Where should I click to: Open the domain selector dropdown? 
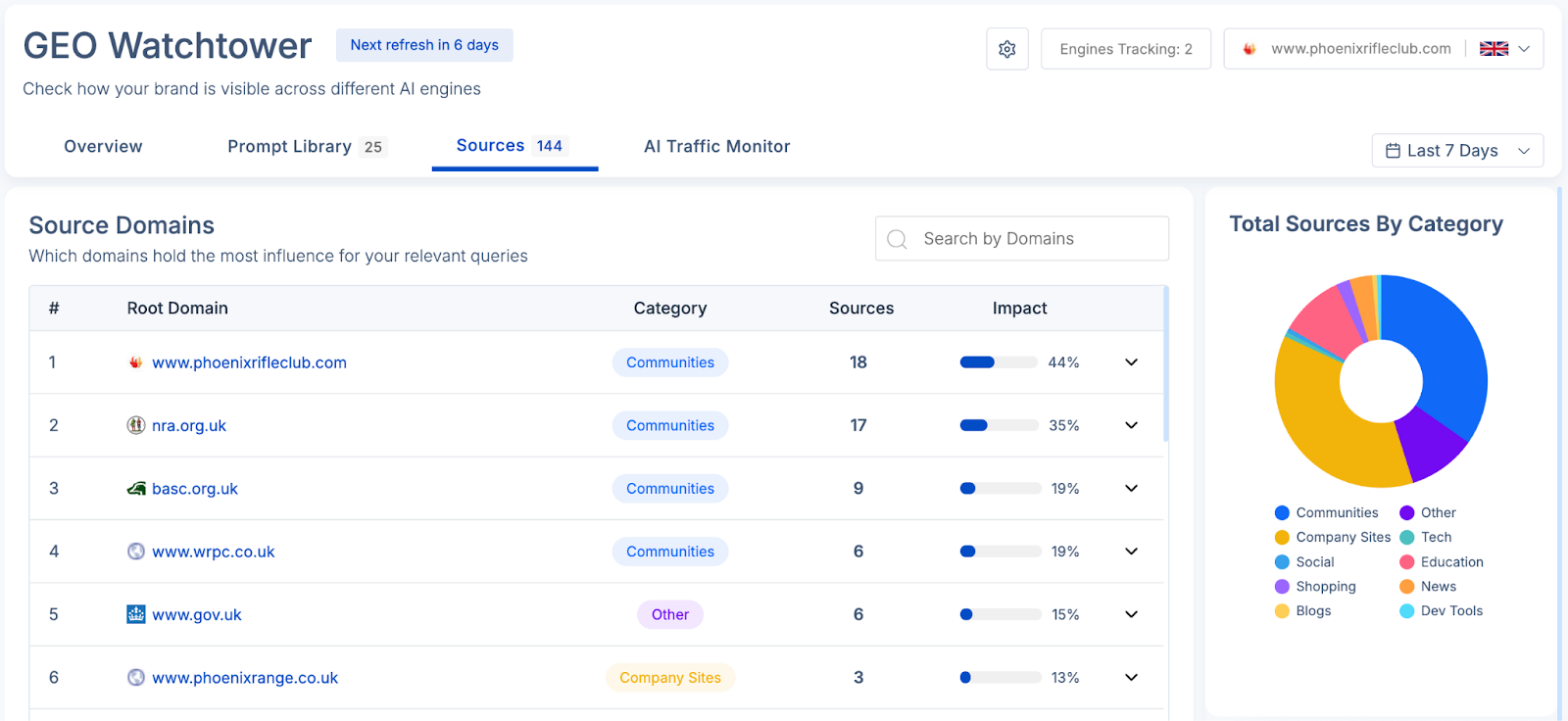click(1383, 49)
